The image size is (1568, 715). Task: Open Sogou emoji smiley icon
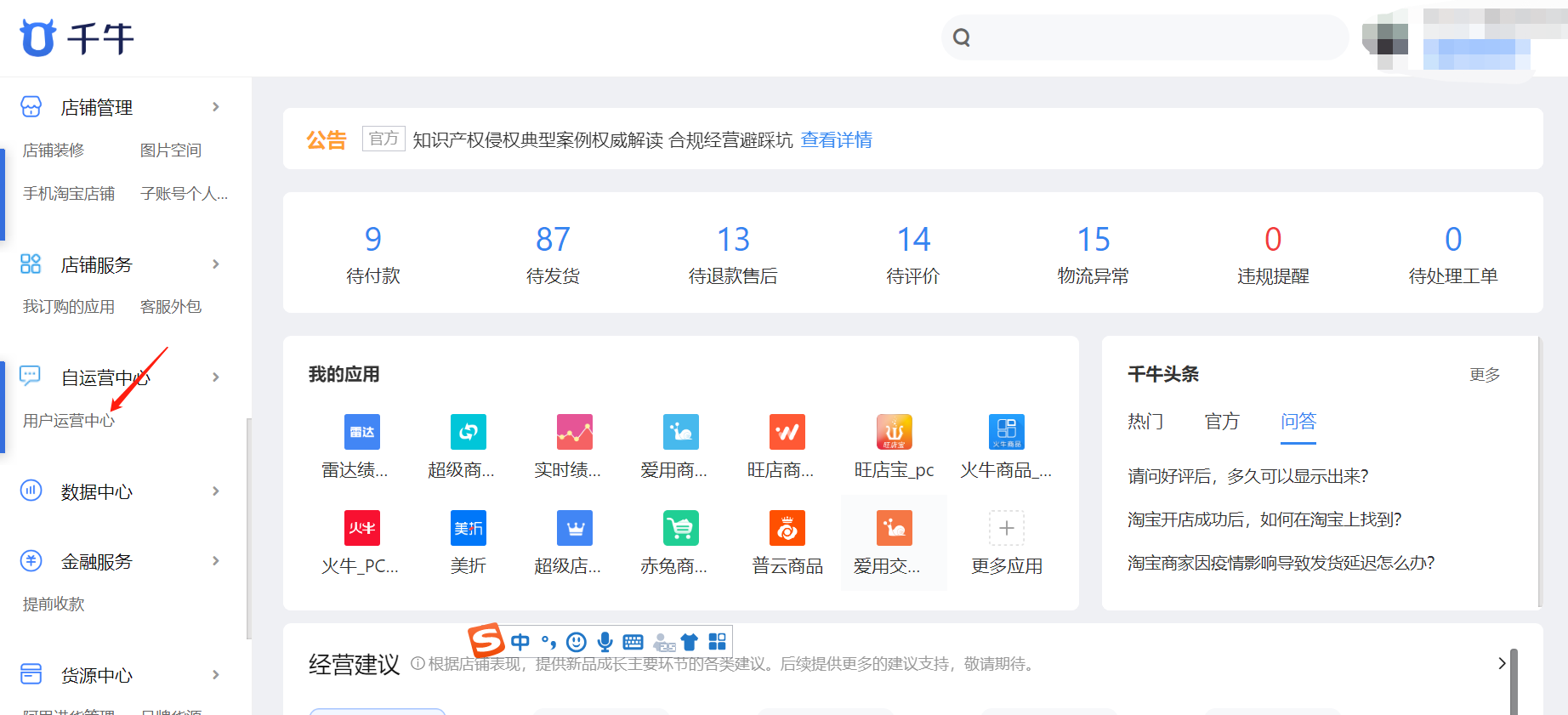point(577,642)
